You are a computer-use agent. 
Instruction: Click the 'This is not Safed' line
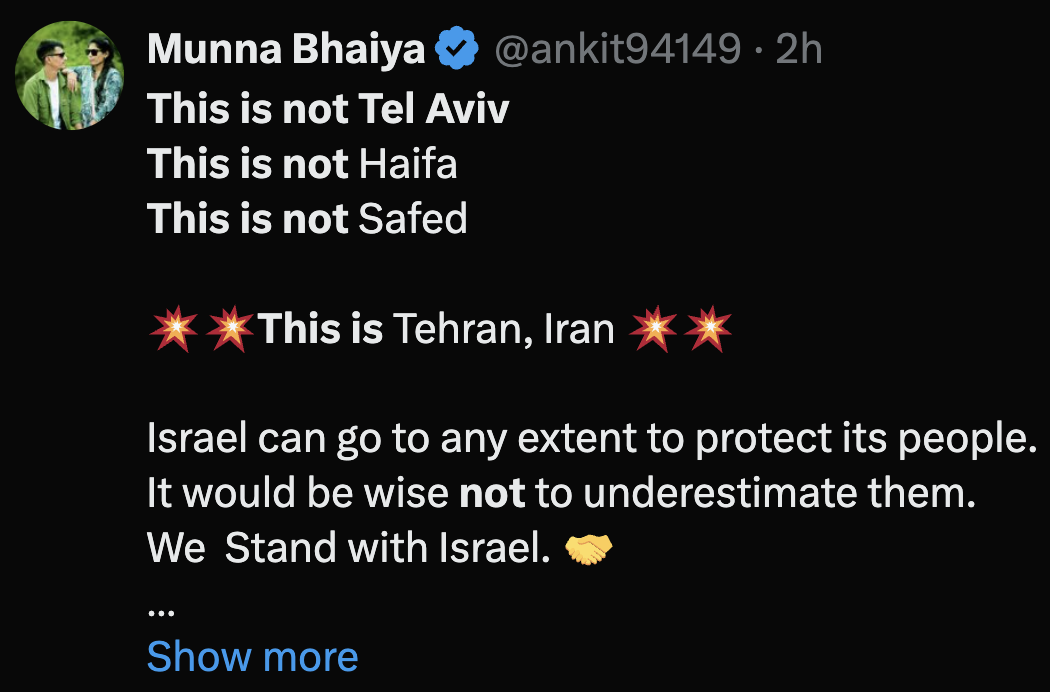click(307, 218)
